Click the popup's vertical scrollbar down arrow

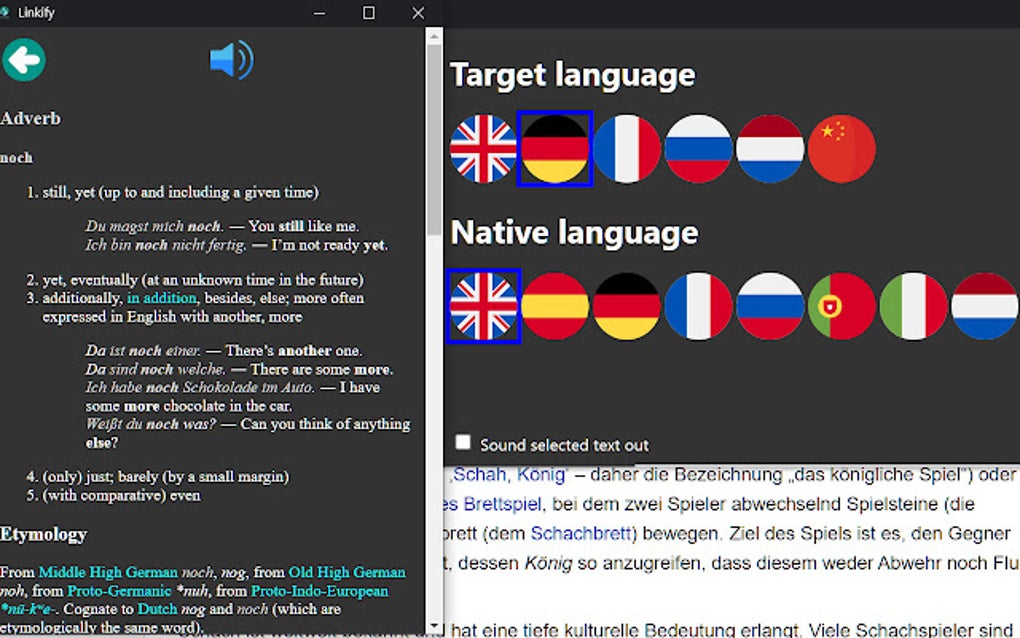point(433,626)
